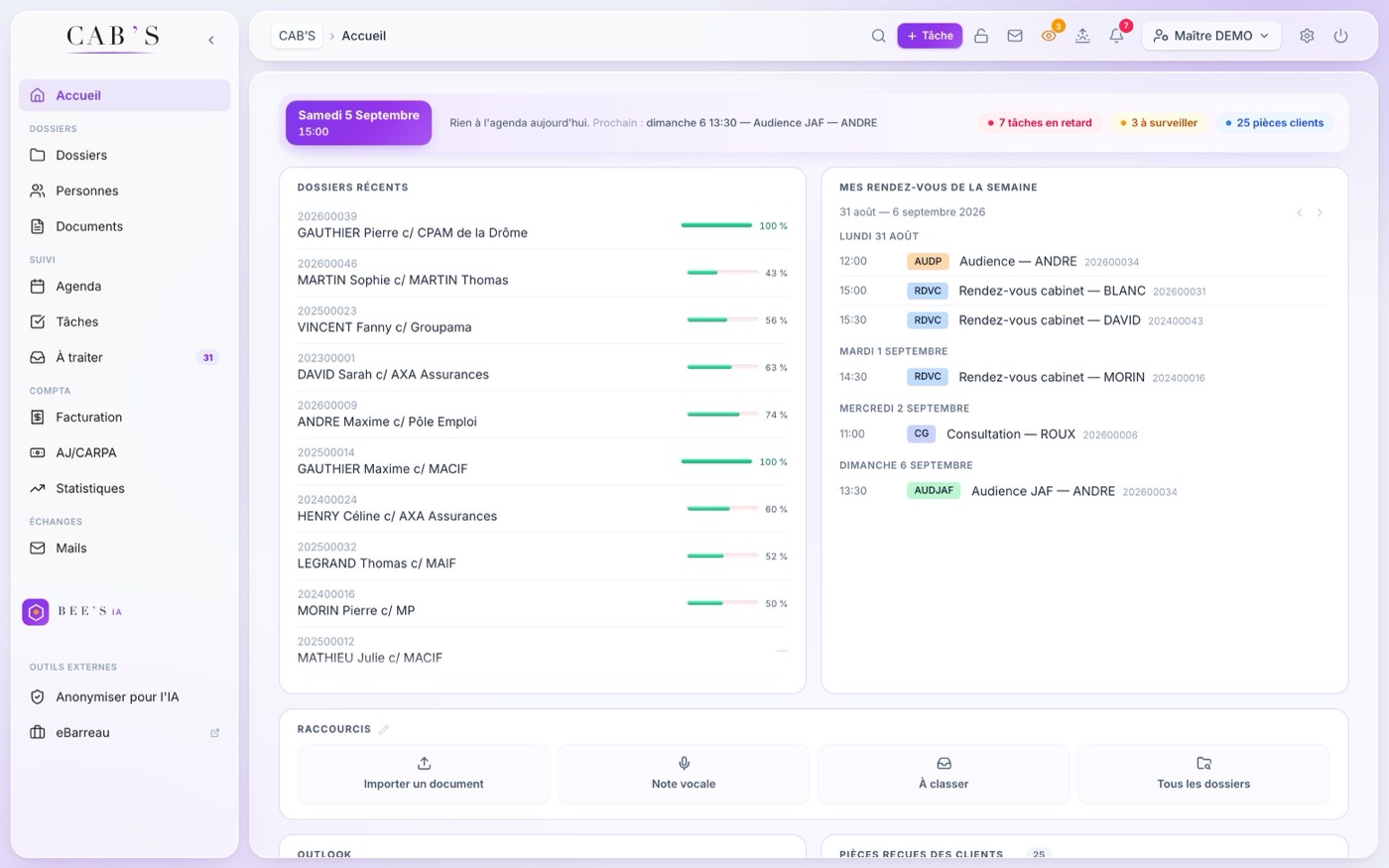Screen dimensions: 1389x868
Task: Edit shortcuts with the pencil icon
Action: pos(384,729)
